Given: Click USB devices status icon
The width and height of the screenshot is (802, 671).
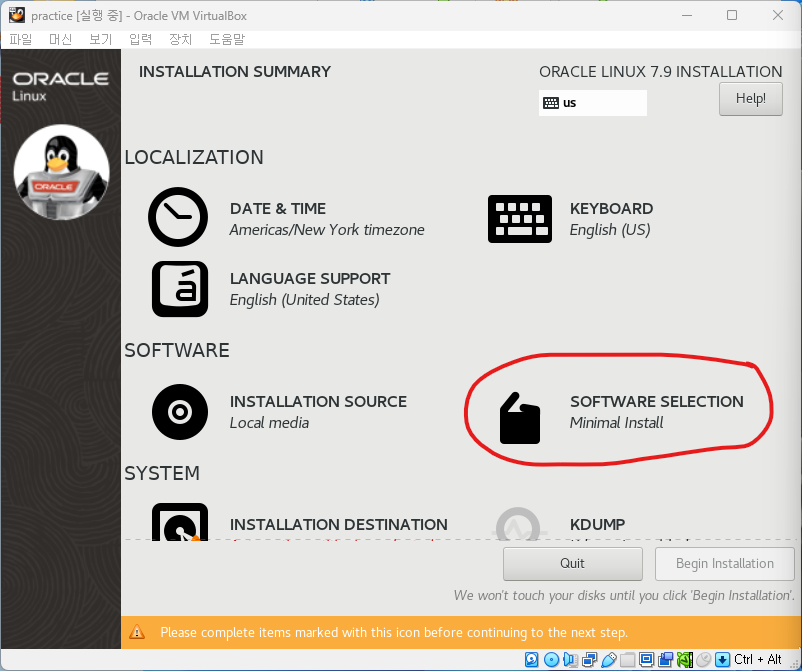Looking at the screenshot, I should 609,659.
